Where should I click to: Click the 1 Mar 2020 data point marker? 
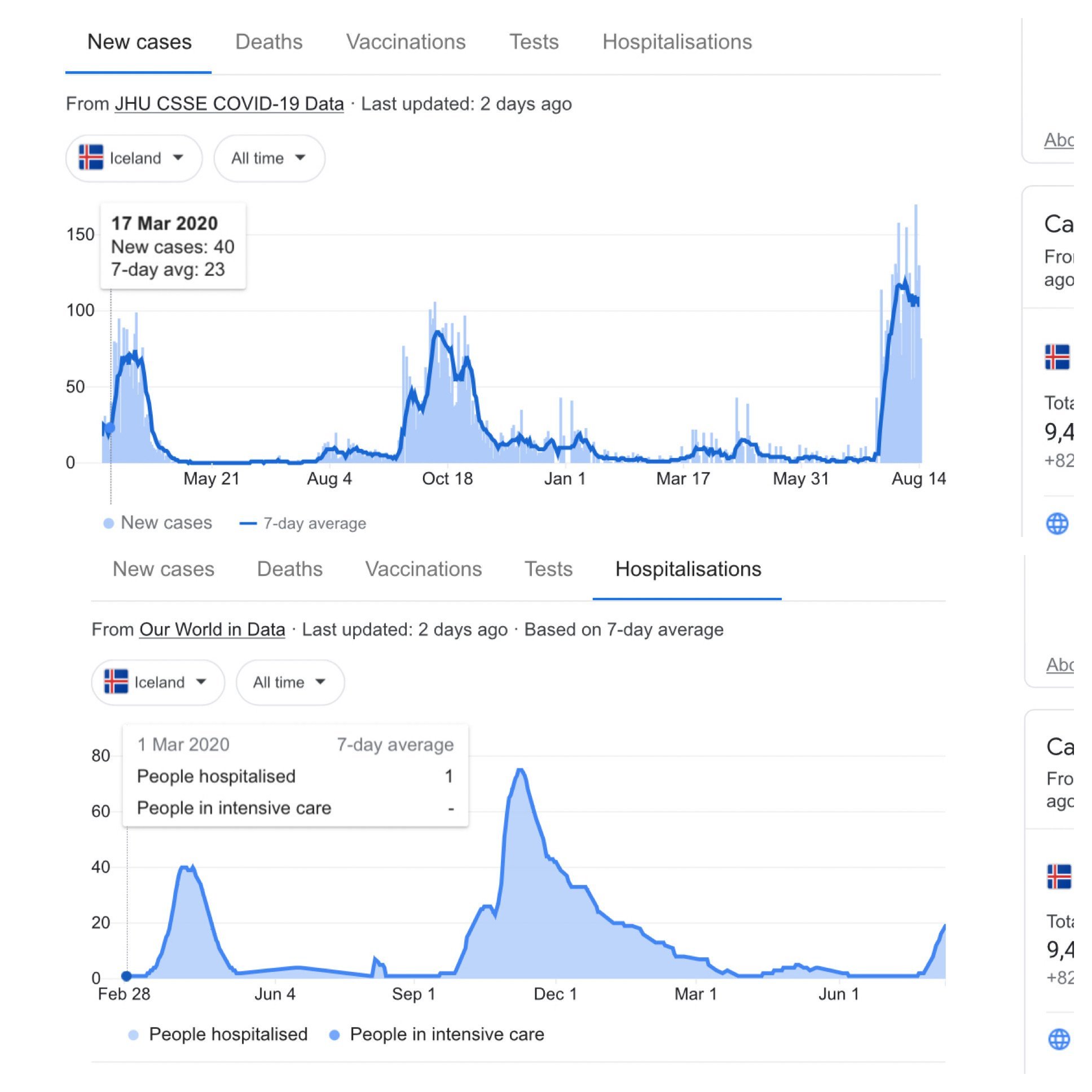126,976
